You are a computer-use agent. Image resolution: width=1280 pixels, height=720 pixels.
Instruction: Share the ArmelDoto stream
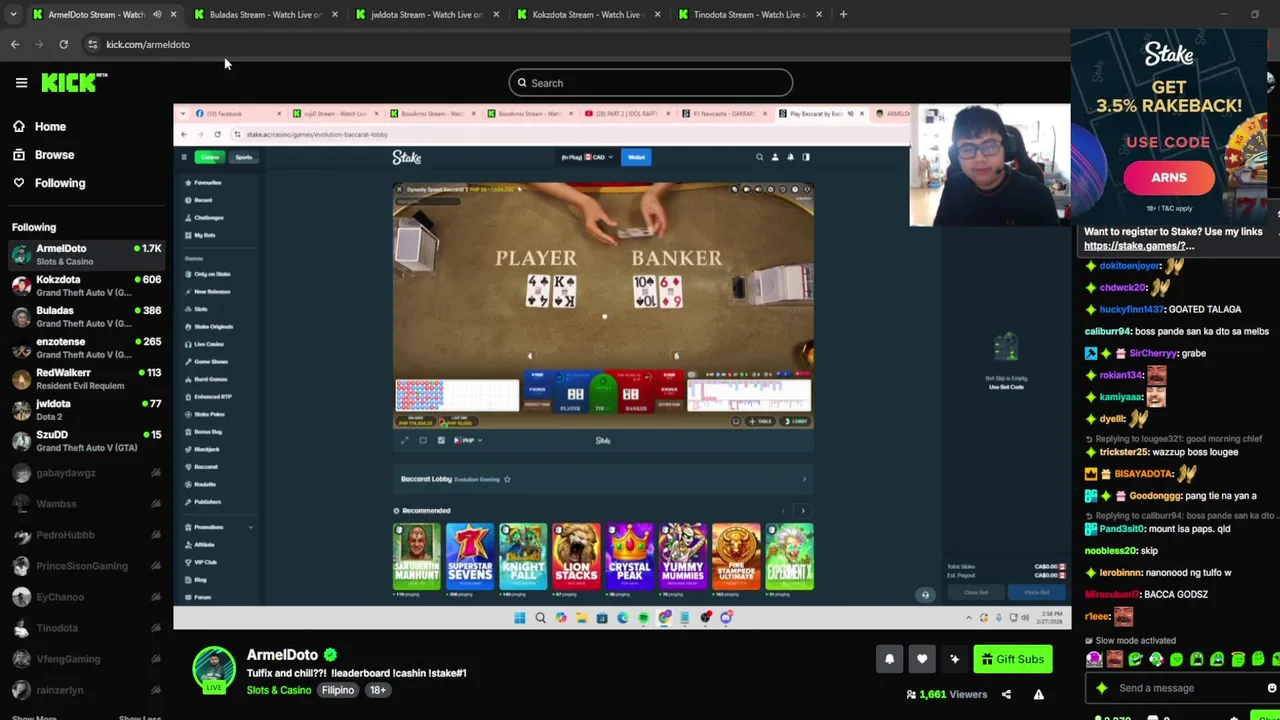(x=1006, y=694)
